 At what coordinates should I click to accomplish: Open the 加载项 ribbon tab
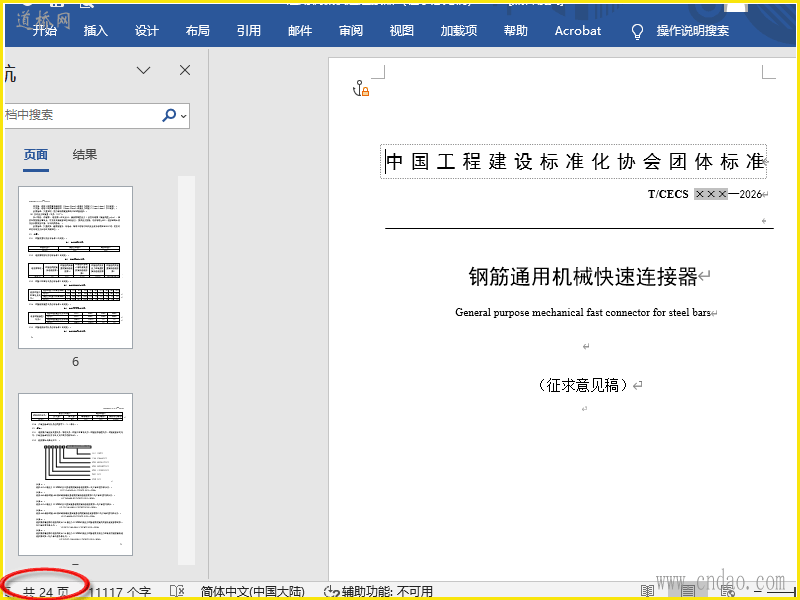459,31
